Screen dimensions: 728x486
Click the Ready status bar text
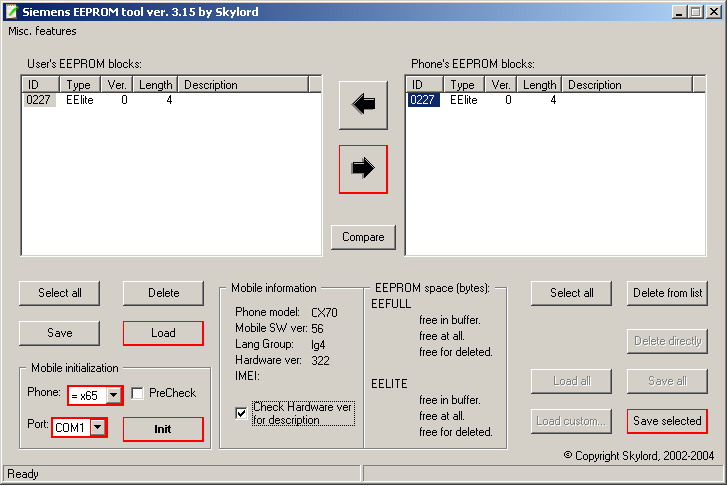click(23, 474)
